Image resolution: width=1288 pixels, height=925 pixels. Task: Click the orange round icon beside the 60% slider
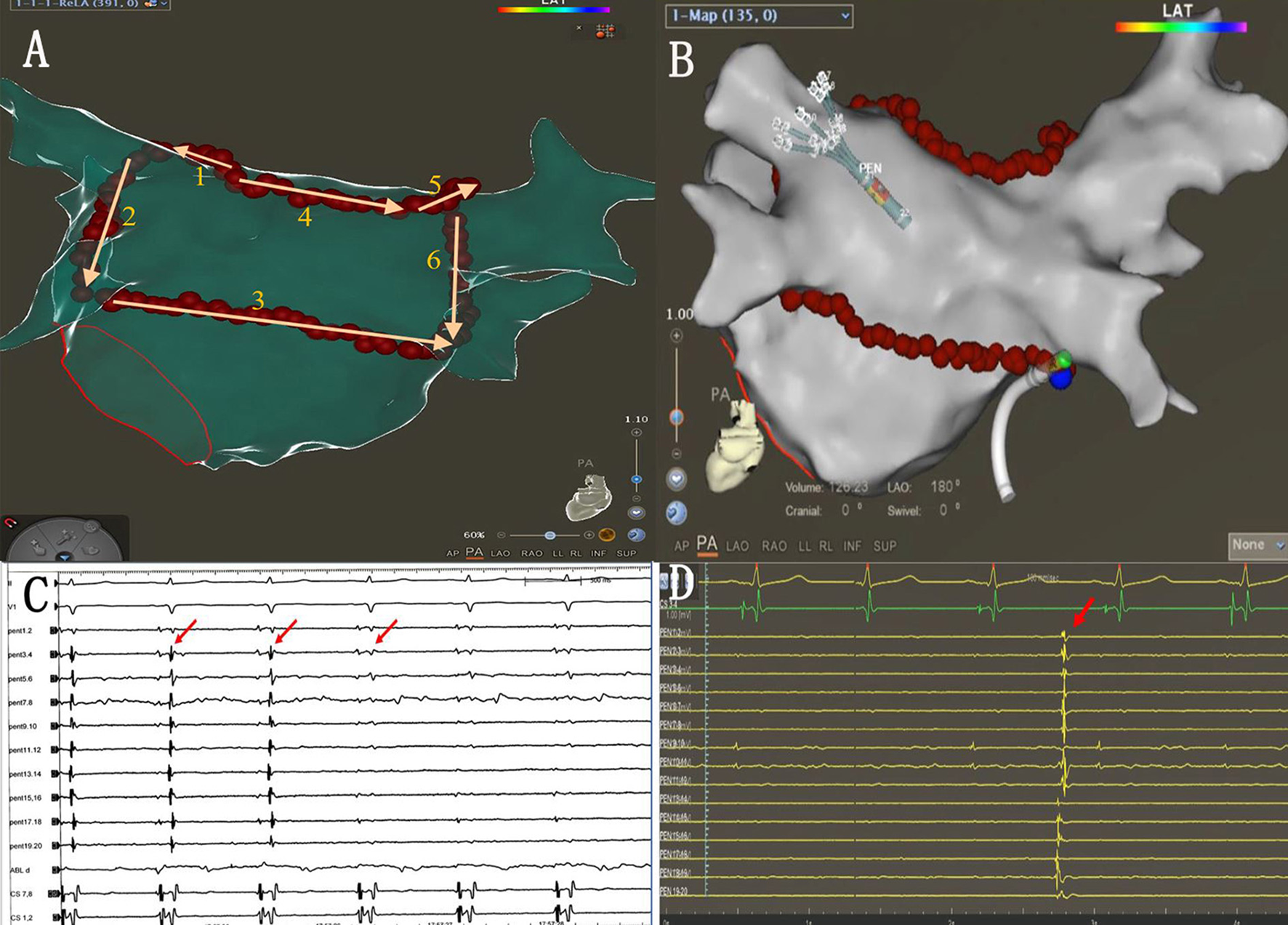(607, 535)
